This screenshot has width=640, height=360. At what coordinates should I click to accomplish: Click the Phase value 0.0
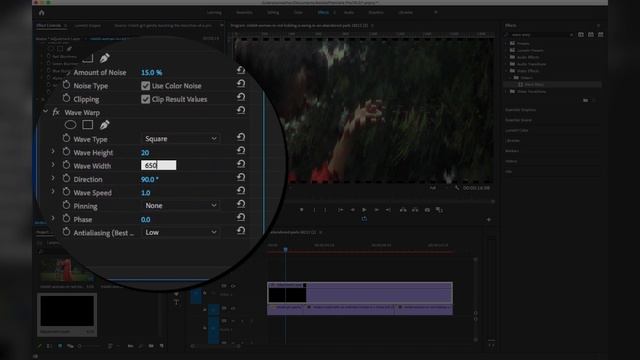pyautogui.click(x=146, y=220)
